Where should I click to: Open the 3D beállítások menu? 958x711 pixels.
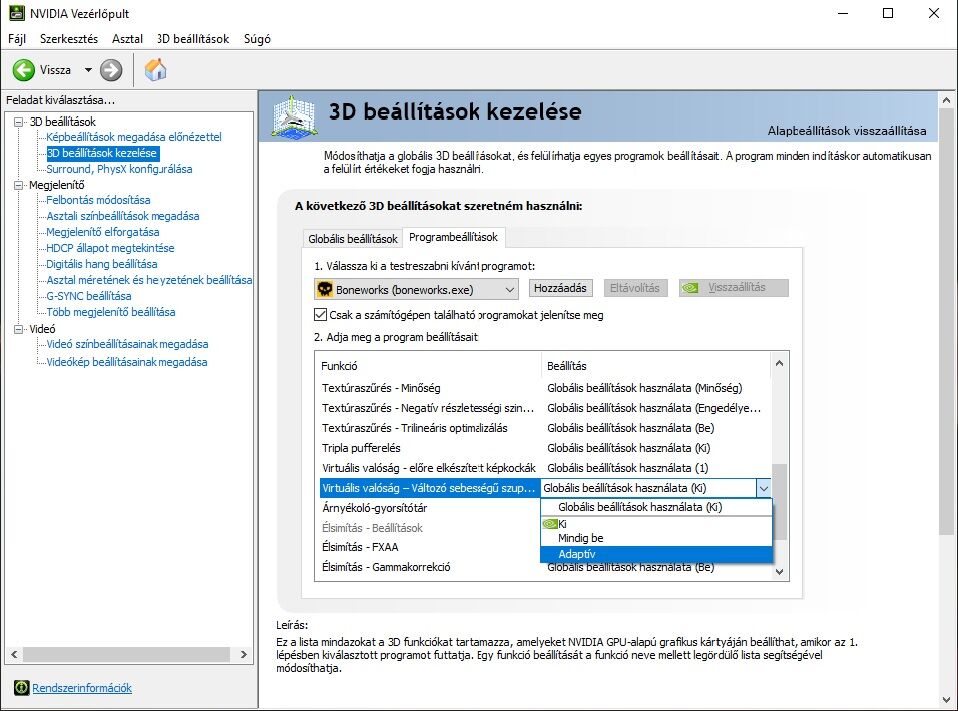click(x=192, y=38)
